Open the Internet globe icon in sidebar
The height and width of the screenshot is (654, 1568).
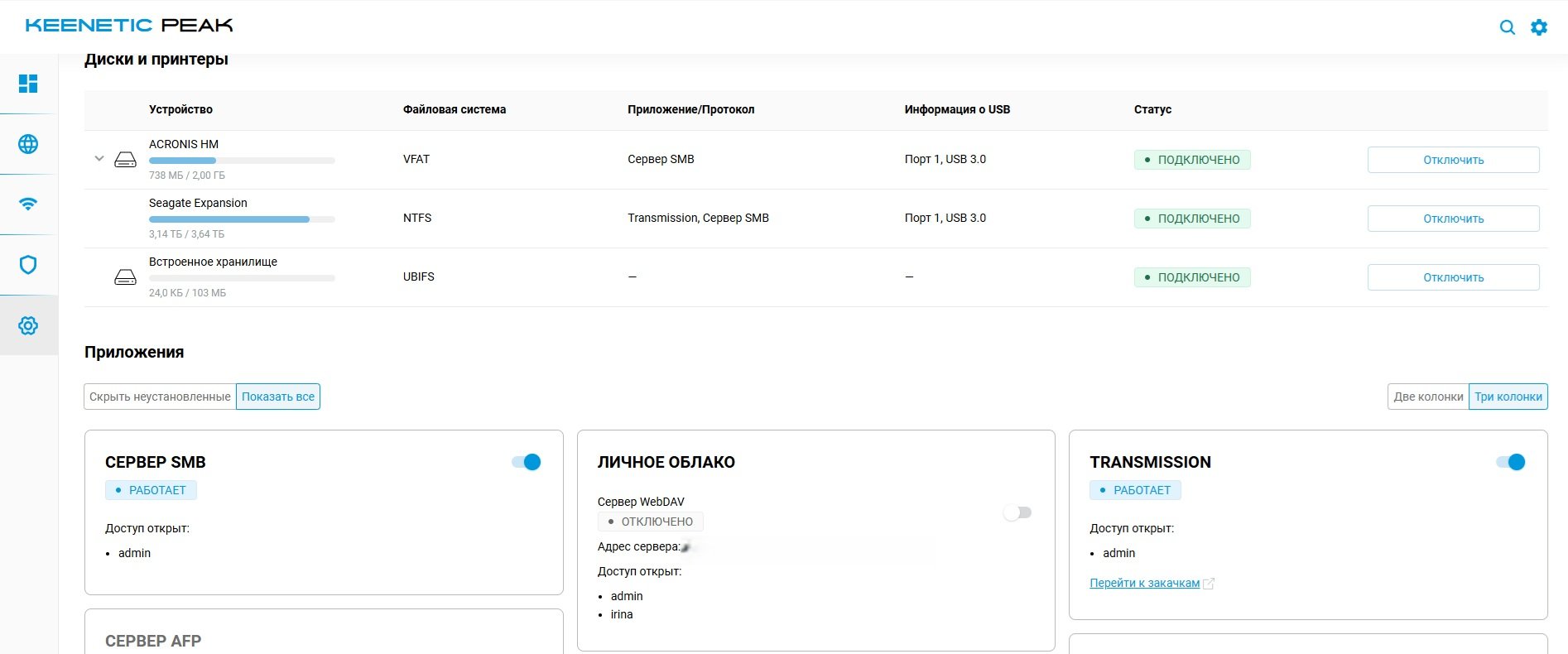tap(28, 144)
